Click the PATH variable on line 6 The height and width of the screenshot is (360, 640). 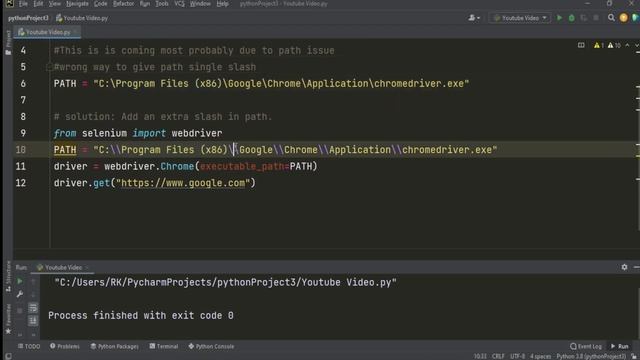(65, 84)
